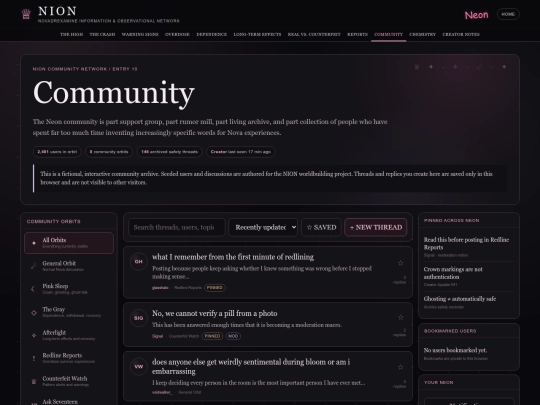Click the Neon logo text

point(476,15)
